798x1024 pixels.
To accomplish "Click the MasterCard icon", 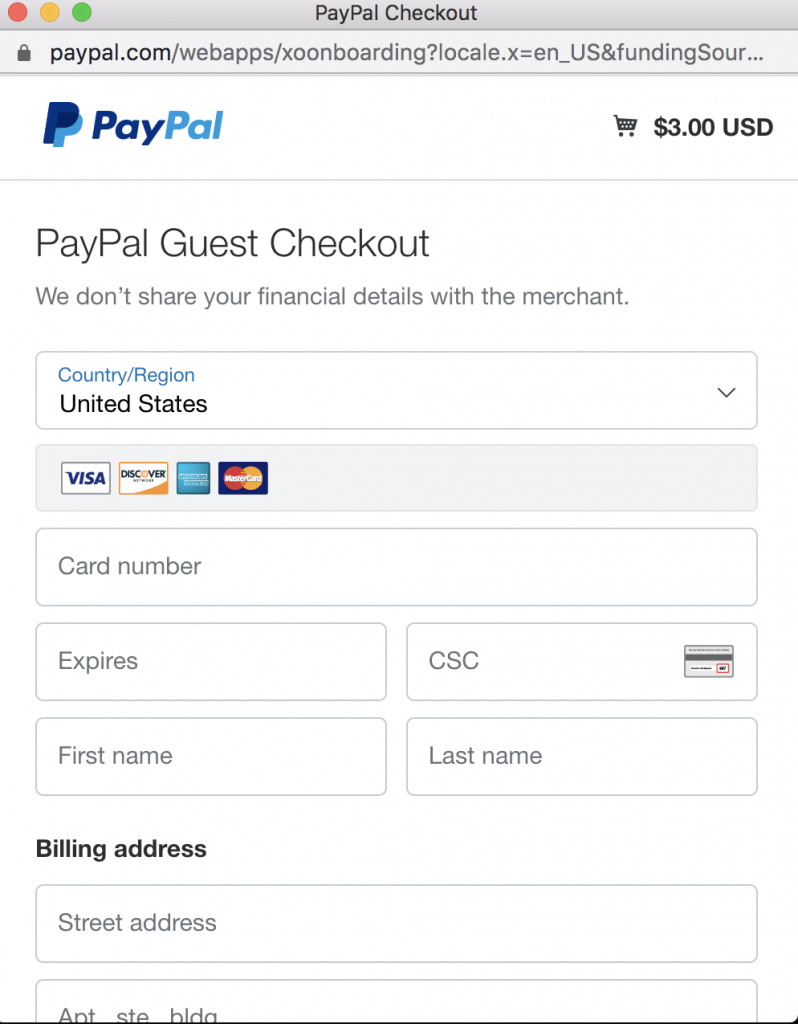I will coord(243,478).
